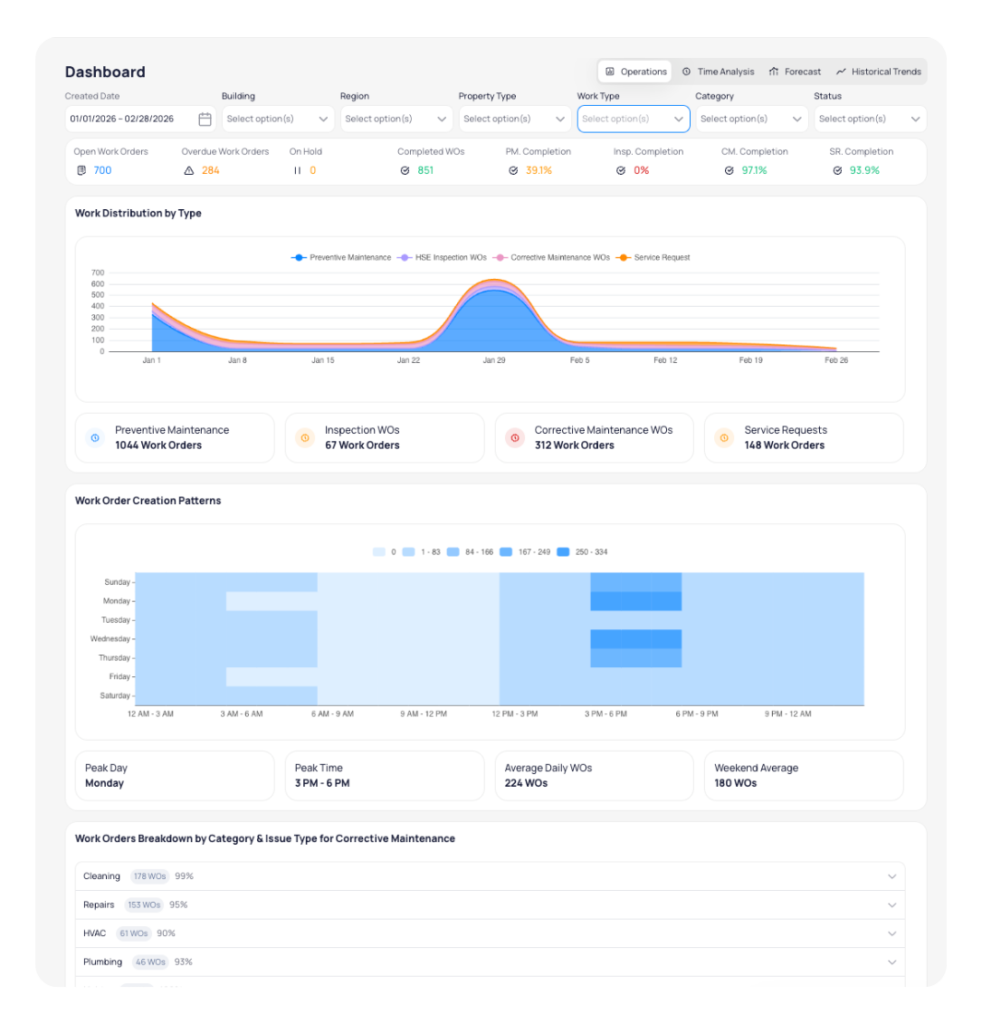Switch to the Time Analysis tab
The width and height of the screenshot is (982, 1024).
click(x=717, y=72)
